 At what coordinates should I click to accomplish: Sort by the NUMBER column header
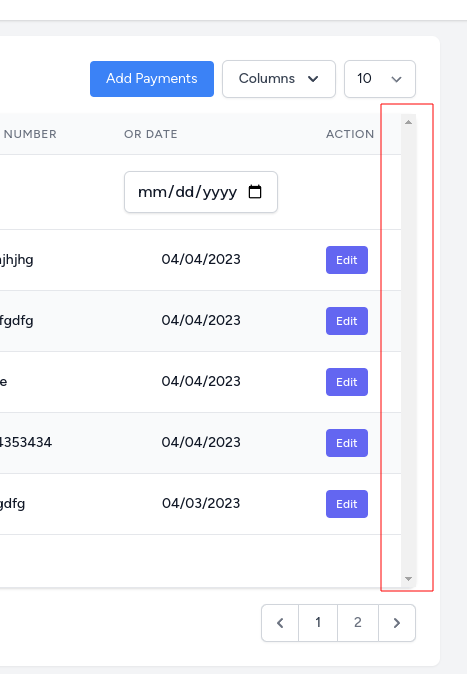tap(30, 134)
